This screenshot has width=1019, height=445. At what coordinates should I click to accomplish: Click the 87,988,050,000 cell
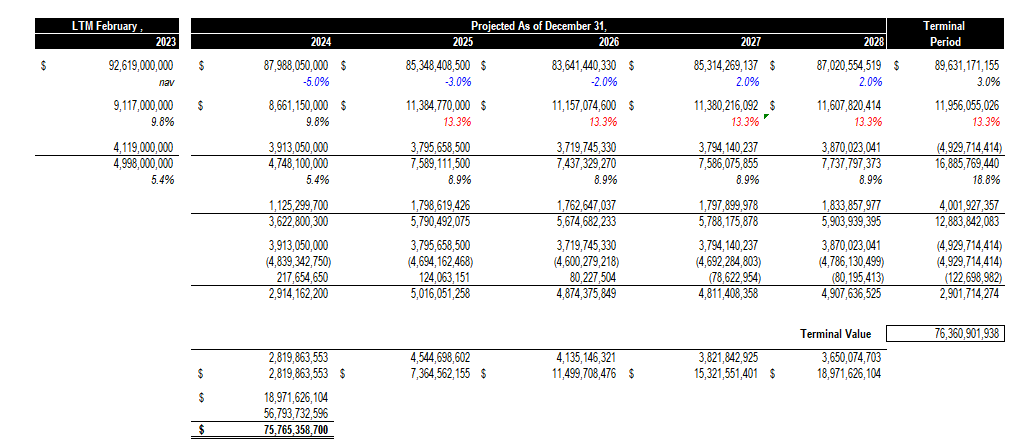pyautogui.click(x=294, y=66)
